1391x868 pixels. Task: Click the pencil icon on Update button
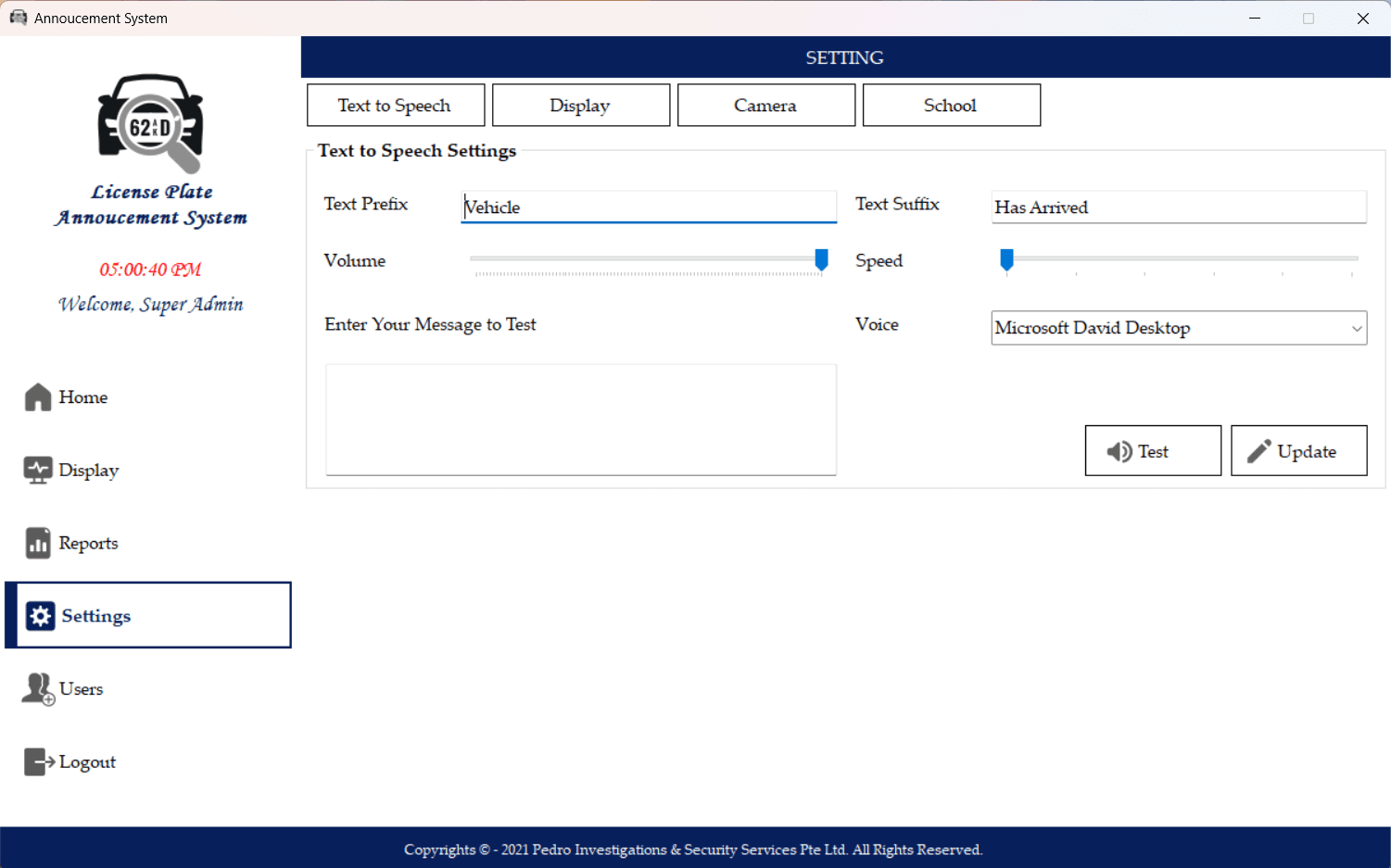1258,451
